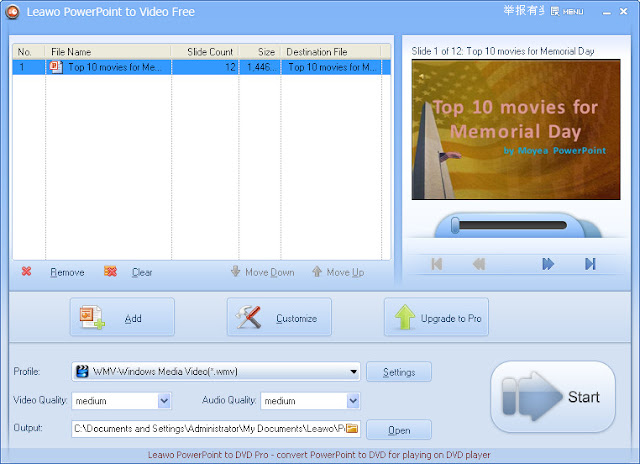Click destination cell 'Top 10 movies for M...'
The height and width of the screenshot is (464, 640).
(x=331, y=67)
